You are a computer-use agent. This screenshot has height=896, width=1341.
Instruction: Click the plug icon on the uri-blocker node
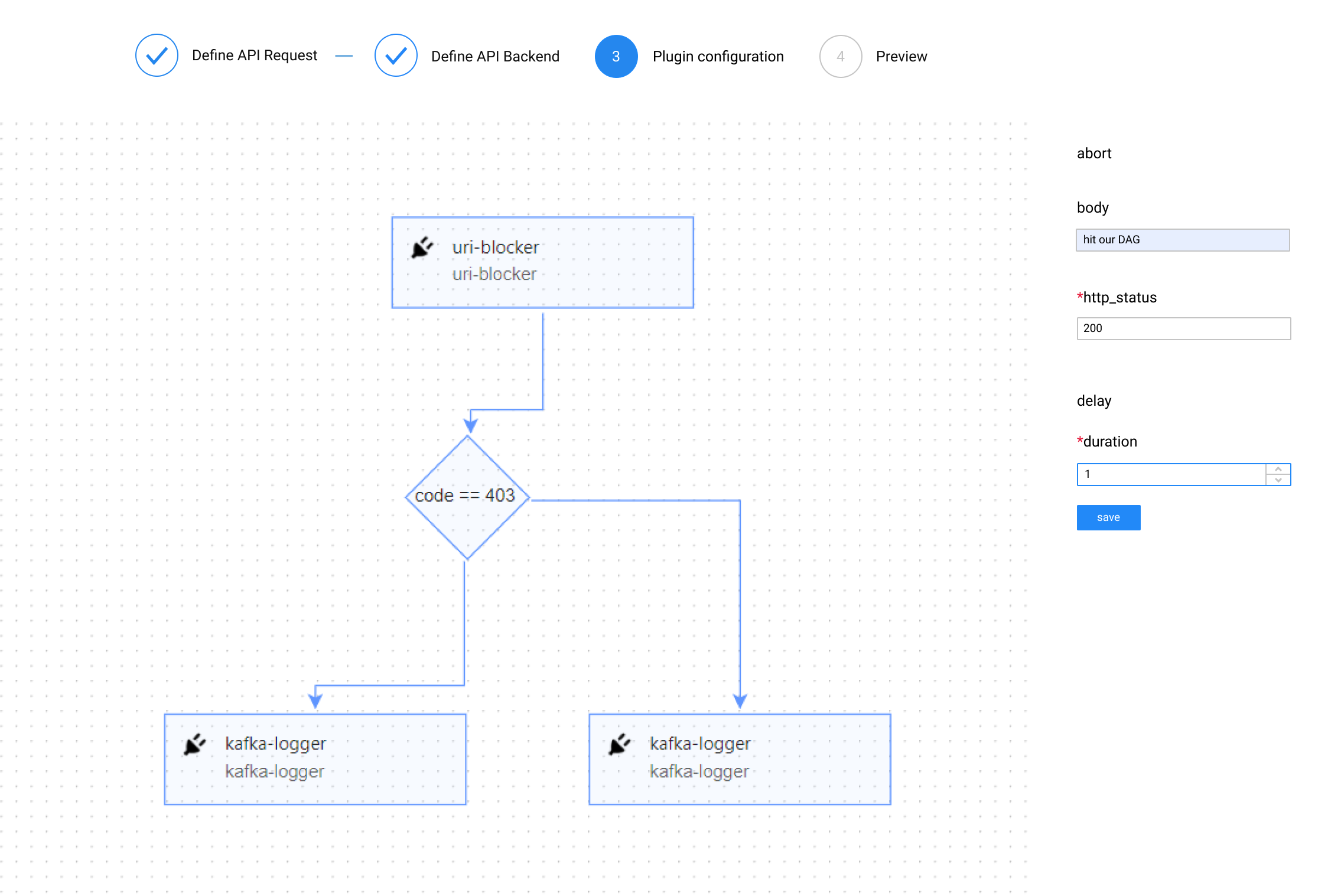click(x=421, y=248)
